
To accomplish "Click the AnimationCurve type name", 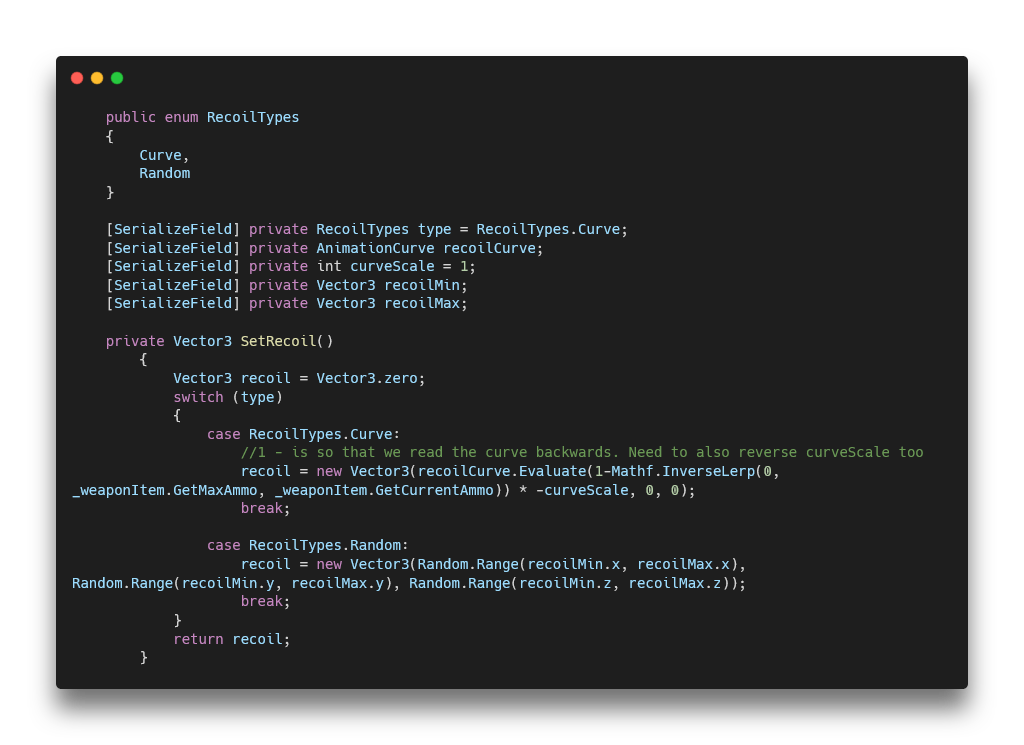I will [375, 248].
